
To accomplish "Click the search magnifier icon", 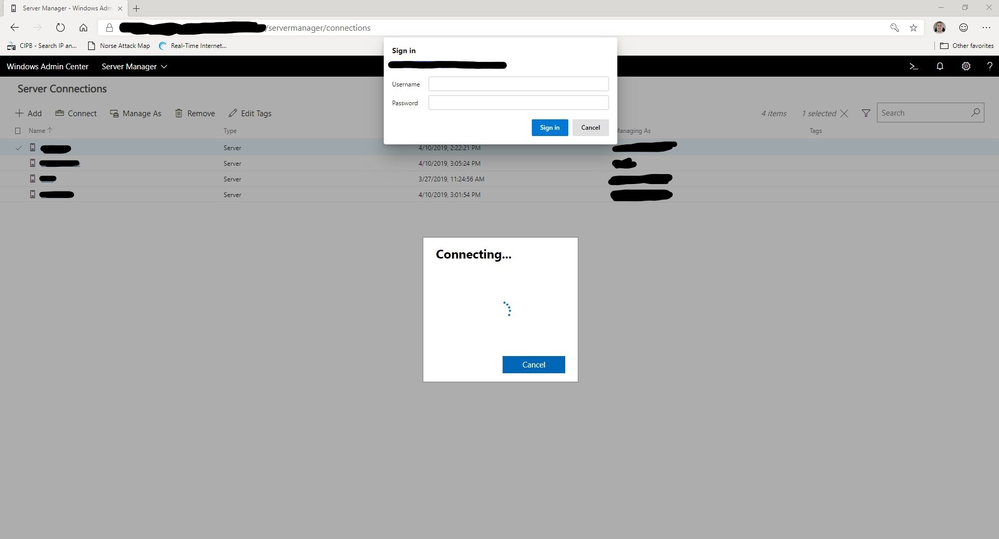I will coord(975,112).
